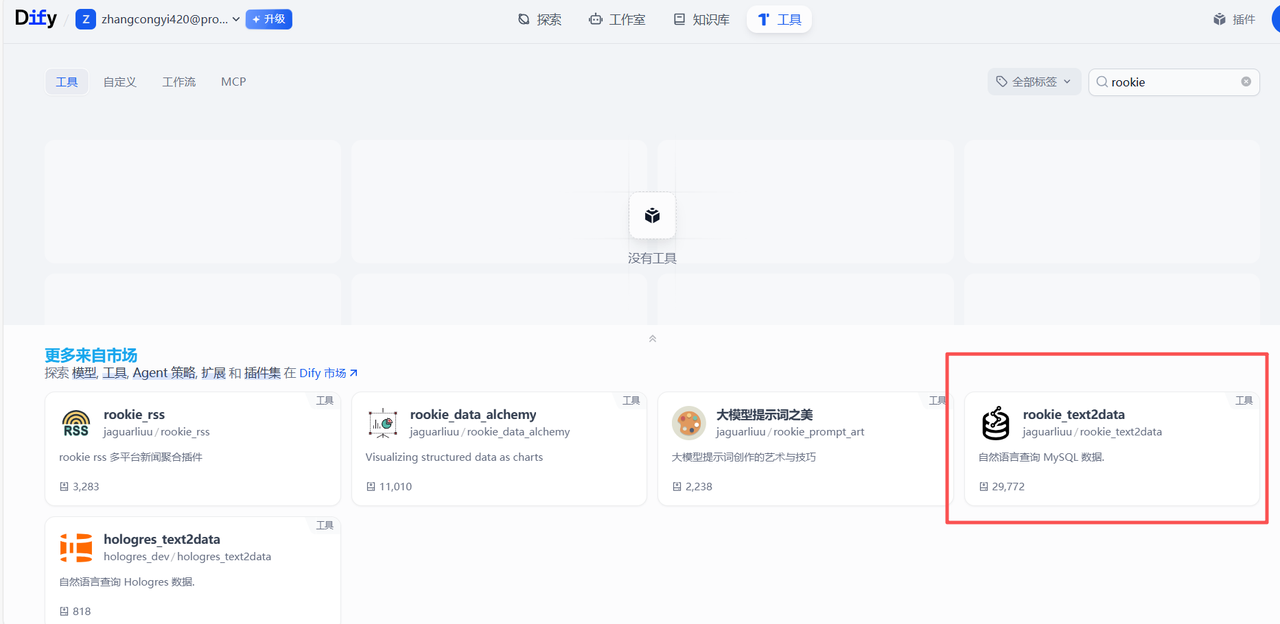Open the 大模型提示词之美 plugin title

[x=764, y=414]
